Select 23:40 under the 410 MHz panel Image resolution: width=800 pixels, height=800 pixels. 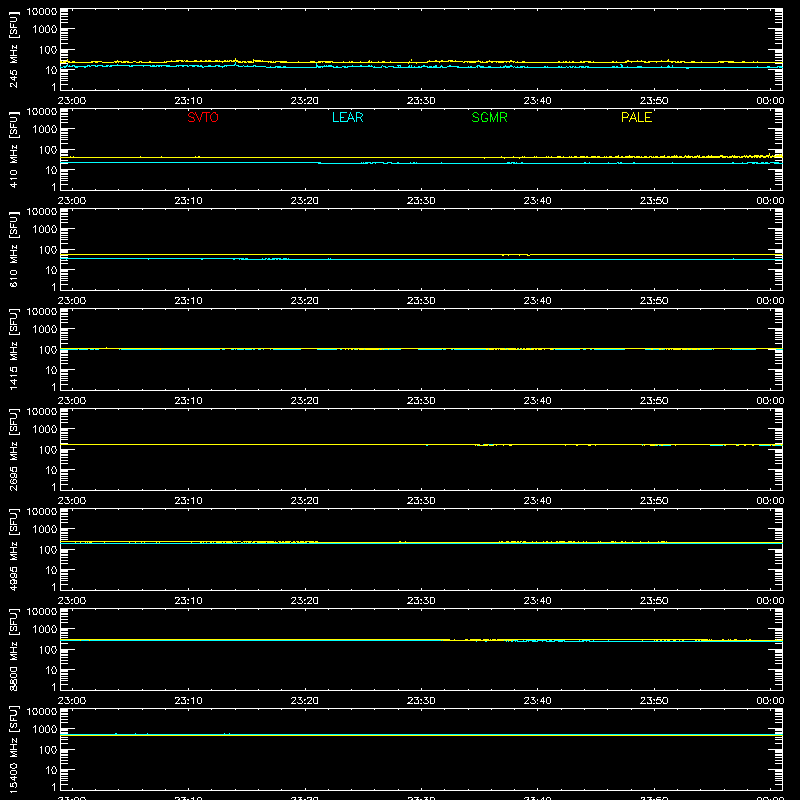[x=537, y=201]
